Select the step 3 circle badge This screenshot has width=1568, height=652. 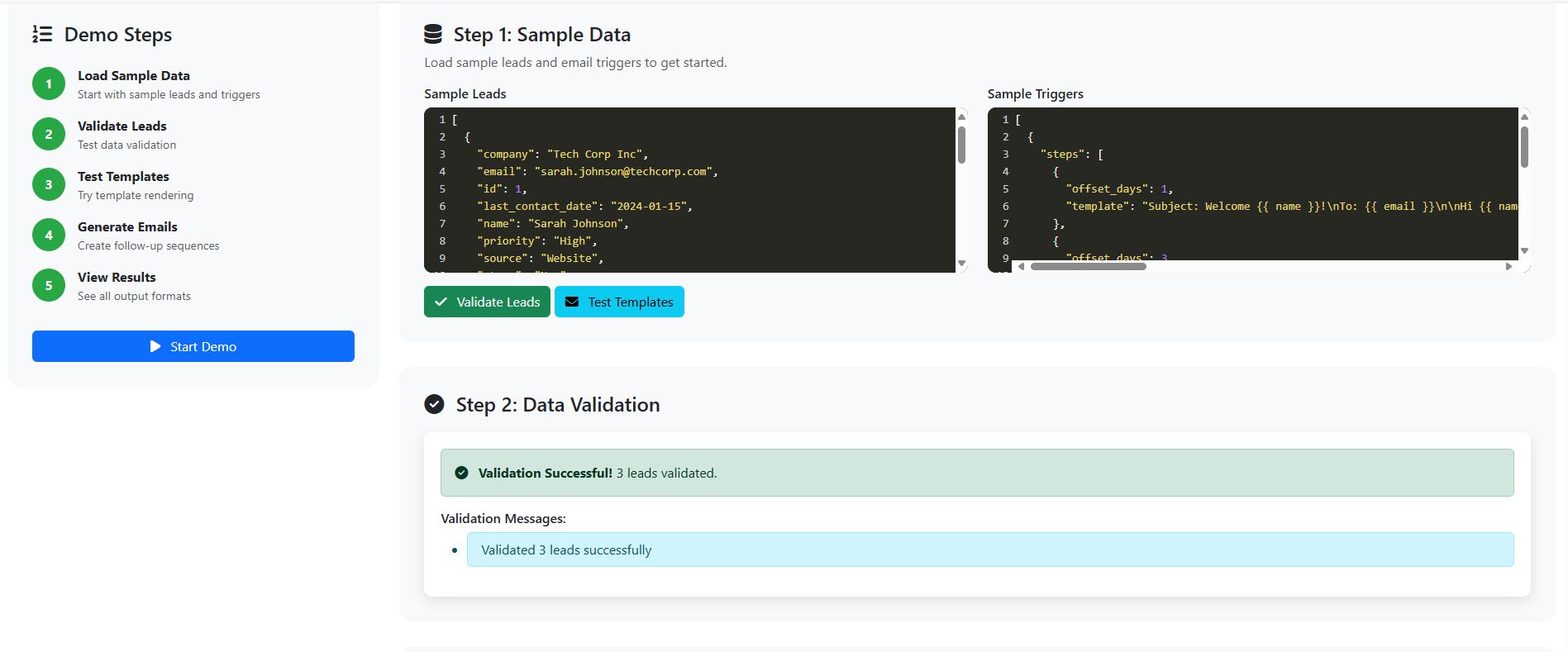[49, 184]
